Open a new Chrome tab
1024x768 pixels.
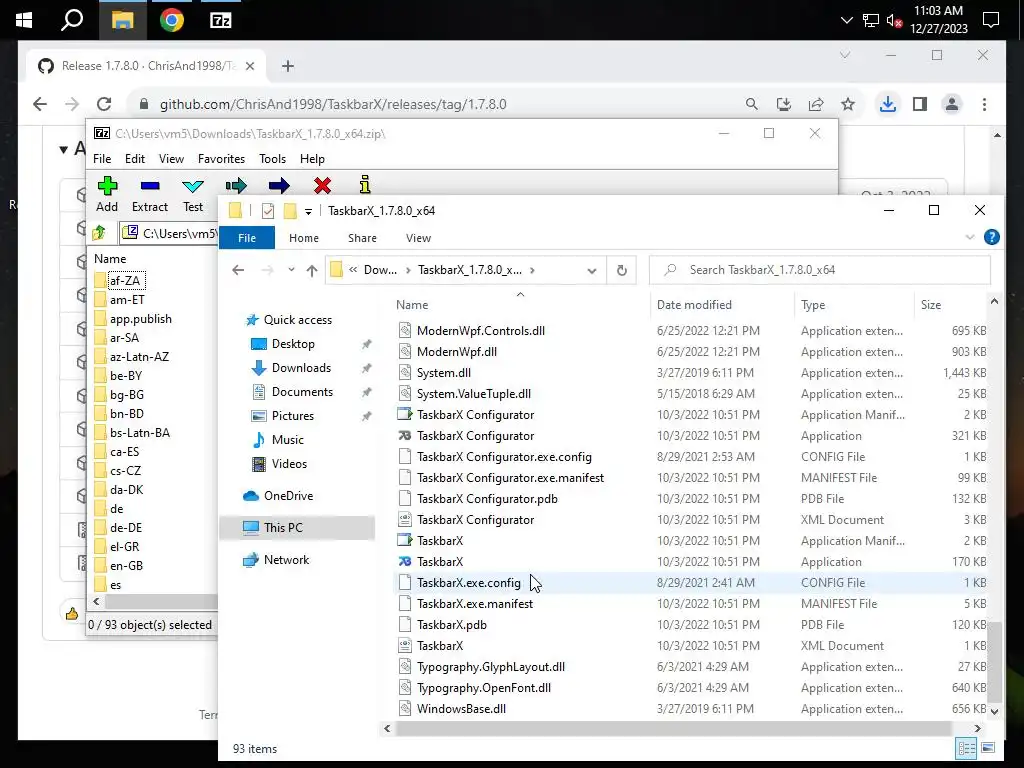tap(288, 66)
